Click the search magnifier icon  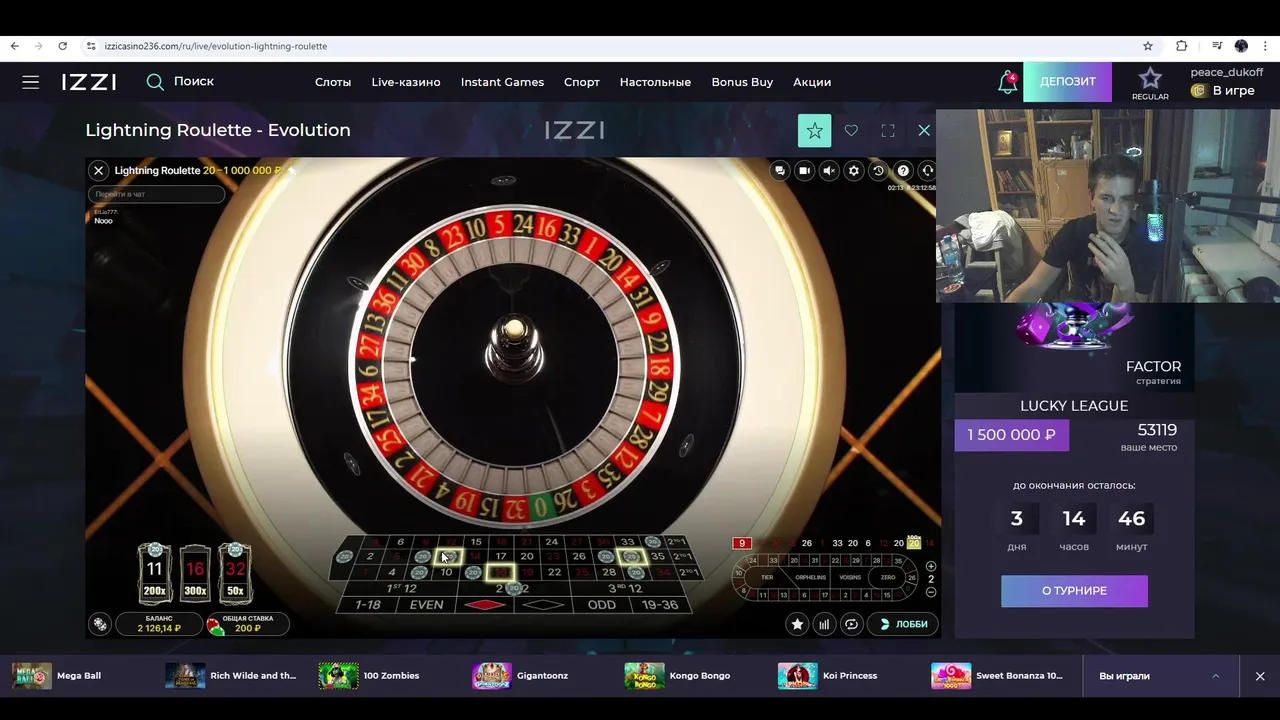pos(155,82)
